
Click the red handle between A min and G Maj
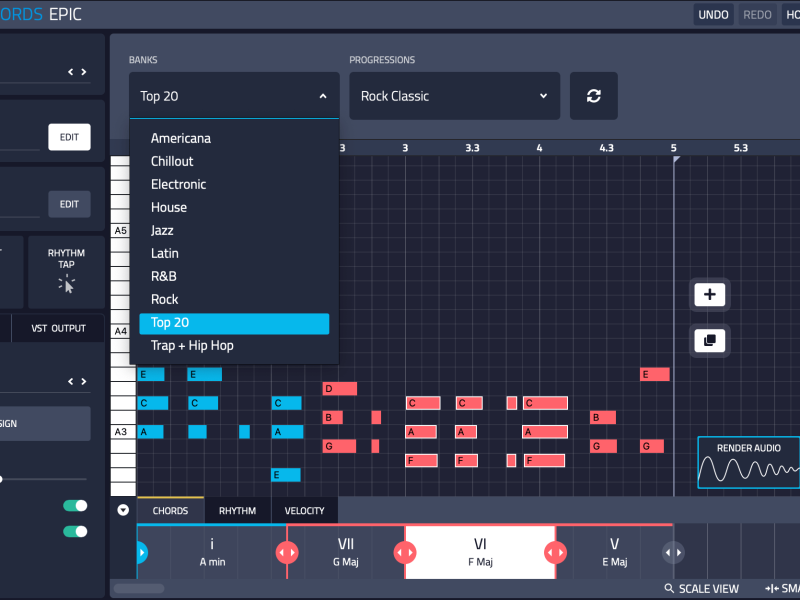pos(287,552)
